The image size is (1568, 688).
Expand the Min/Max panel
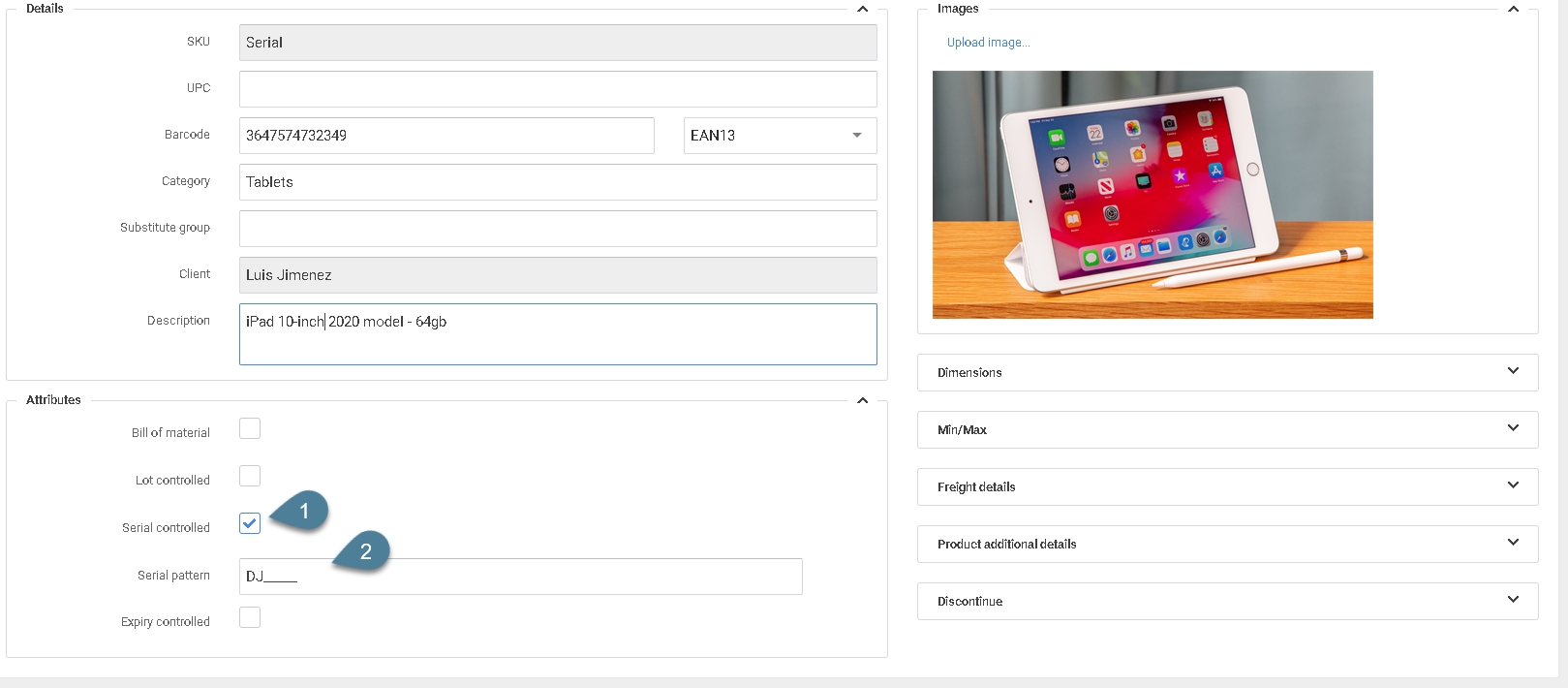pyautogui.click(x=1513, y=428)
